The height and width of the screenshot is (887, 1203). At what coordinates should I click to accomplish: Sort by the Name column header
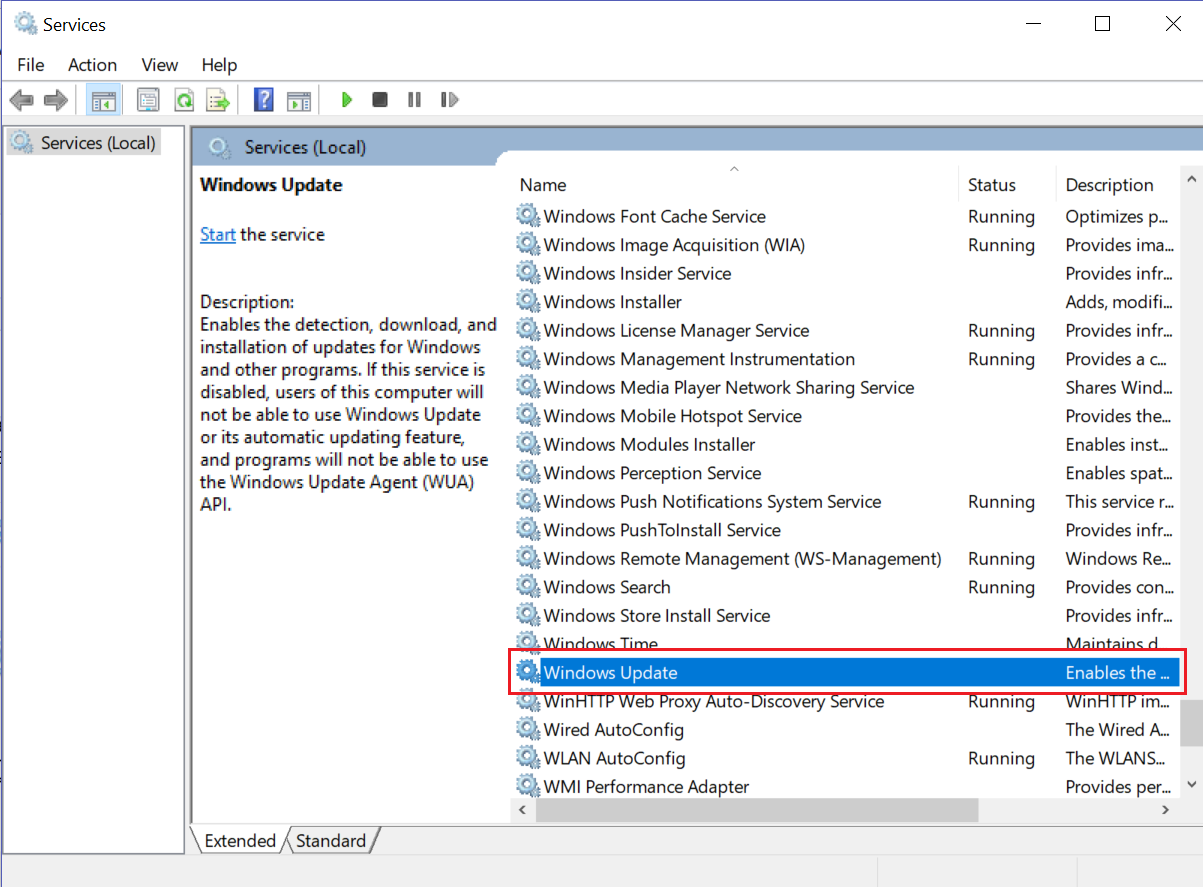(735, 185)
